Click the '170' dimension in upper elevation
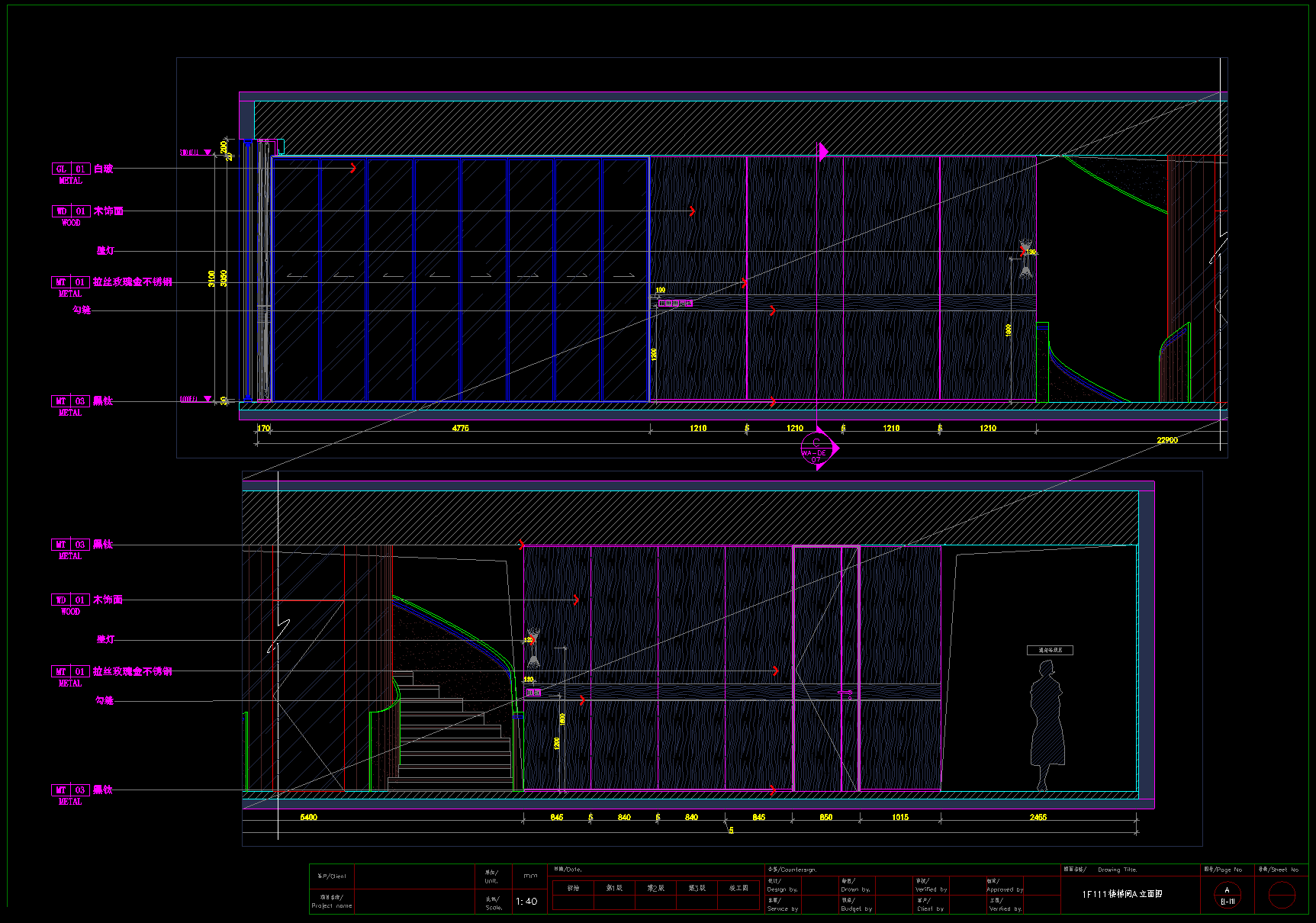This screenshot has height=923, width=1316. tap(263, 429)
